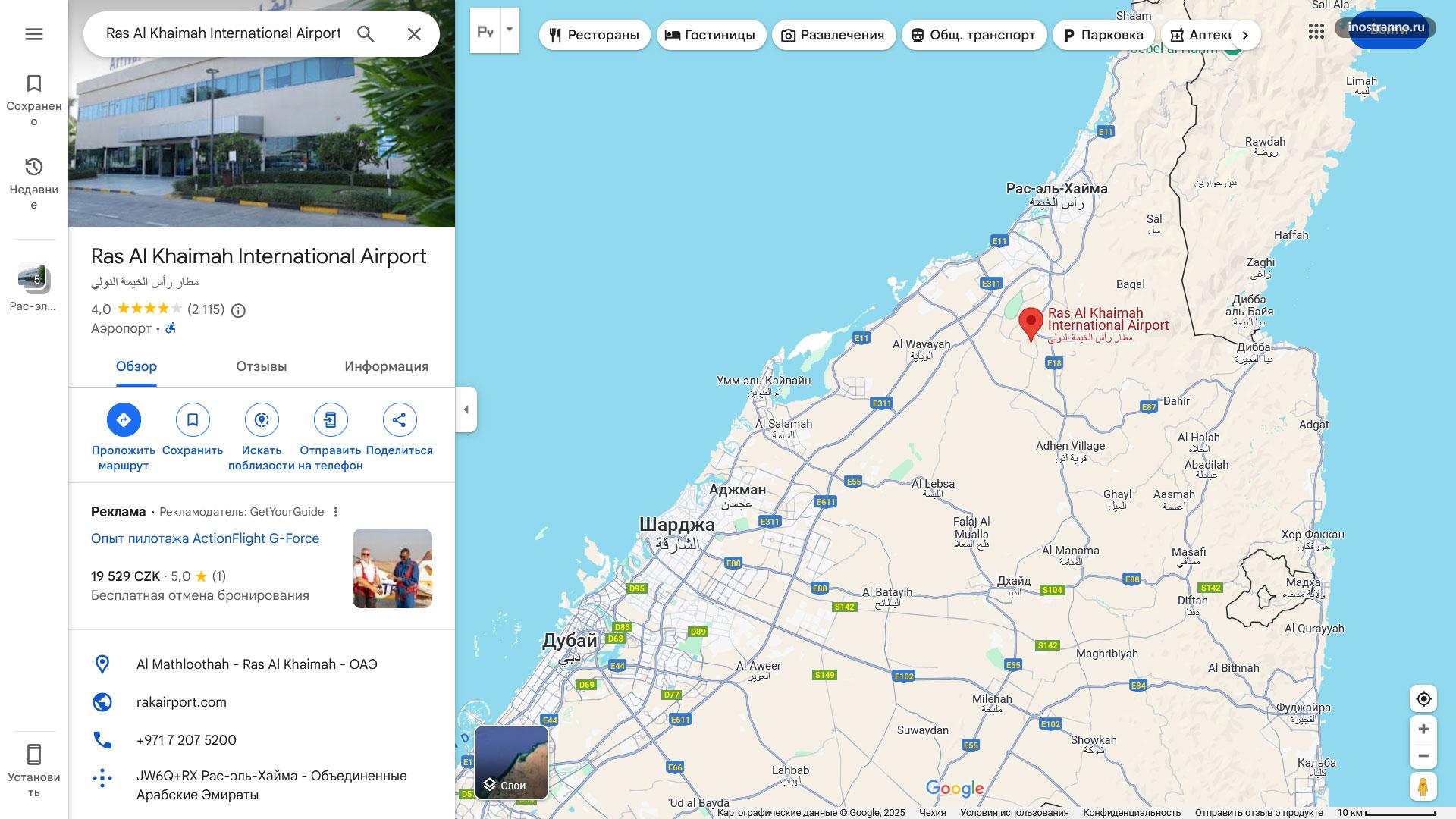Click the rating info icon

pos(238,310)
